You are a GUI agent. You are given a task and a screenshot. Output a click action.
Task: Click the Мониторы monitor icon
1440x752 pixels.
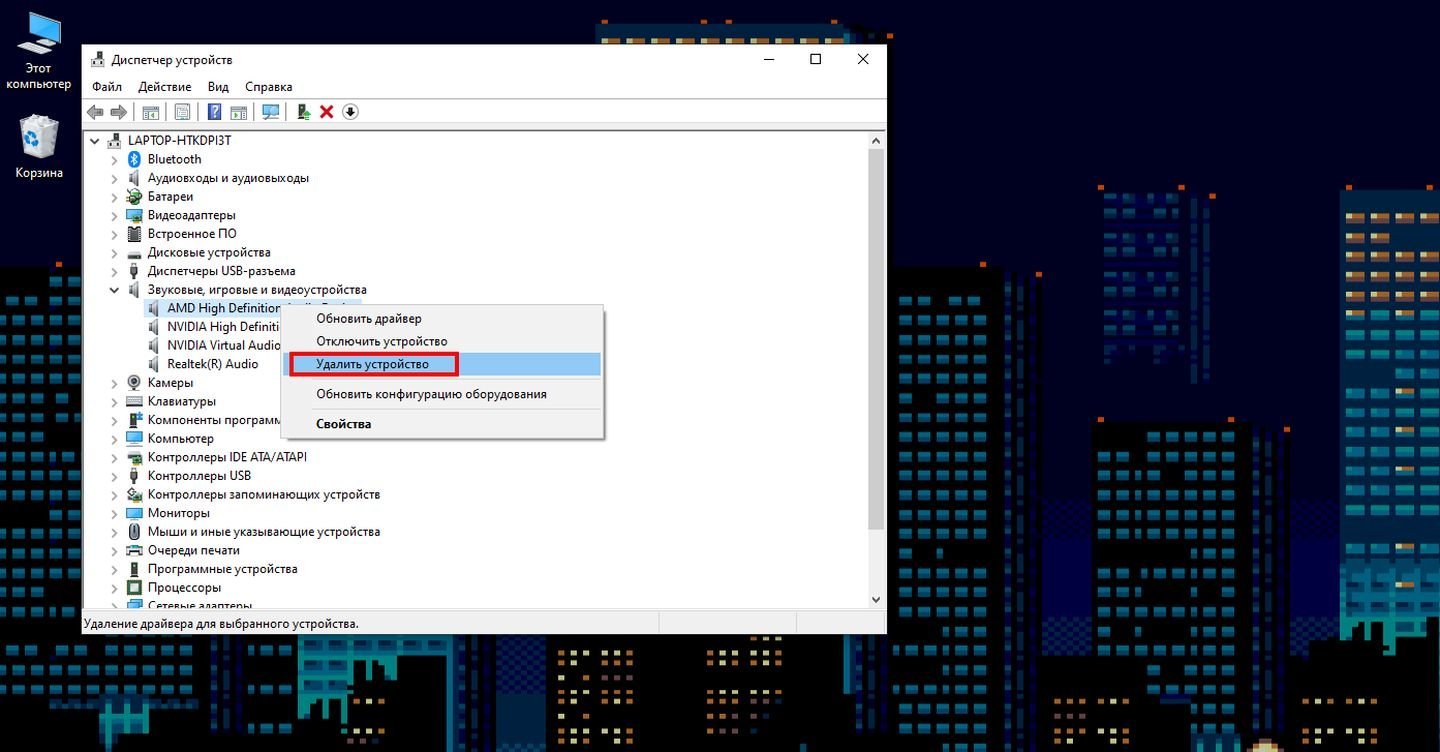click(x=135, y=513)
